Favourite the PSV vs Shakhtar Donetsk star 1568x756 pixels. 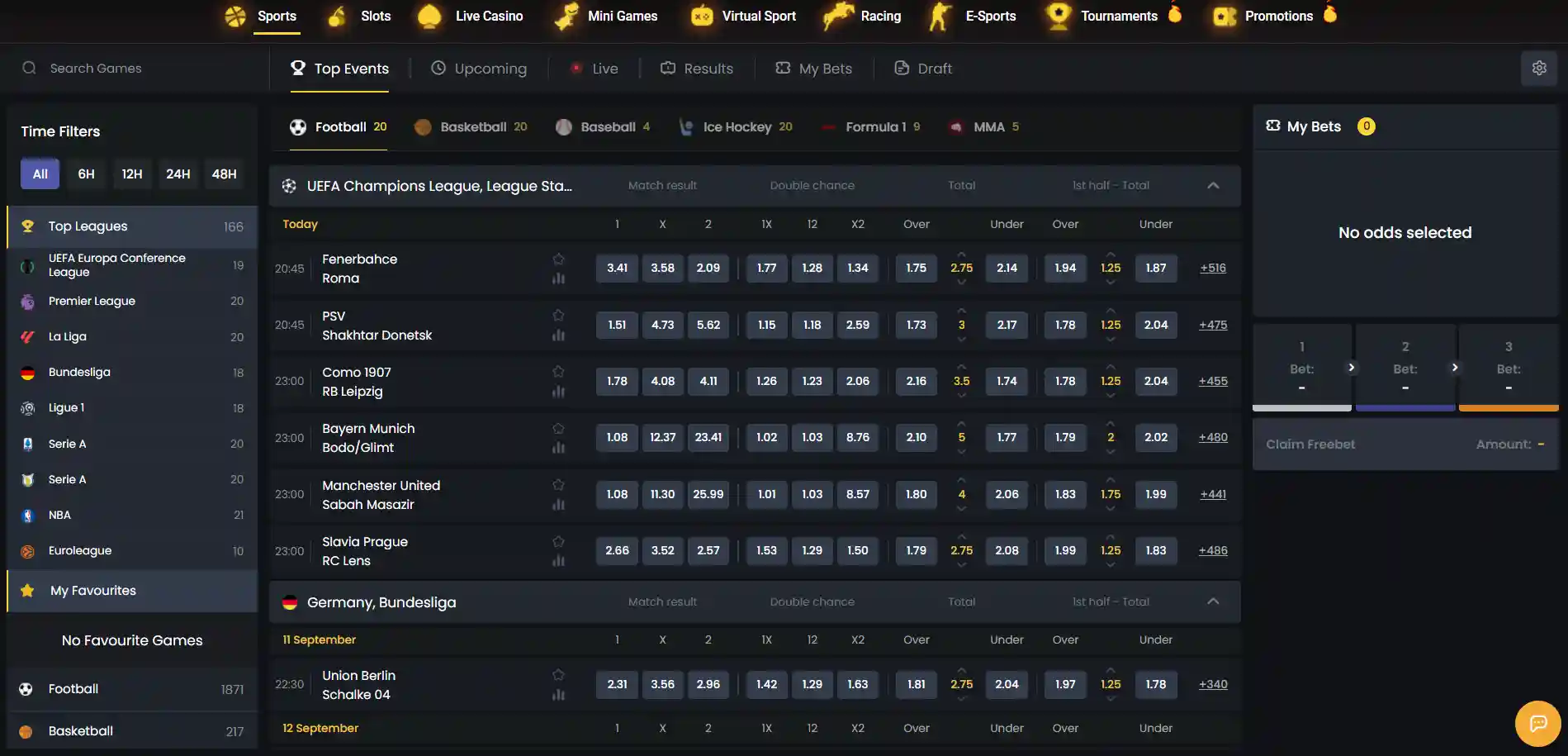pyautogui.click(x=558, y=316)
